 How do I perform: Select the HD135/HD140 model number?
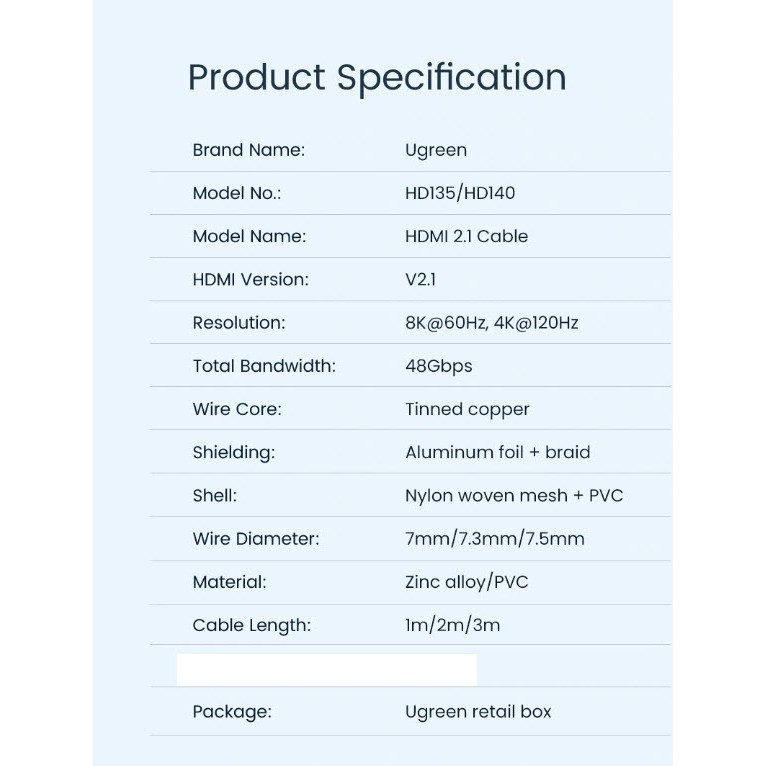460,193
